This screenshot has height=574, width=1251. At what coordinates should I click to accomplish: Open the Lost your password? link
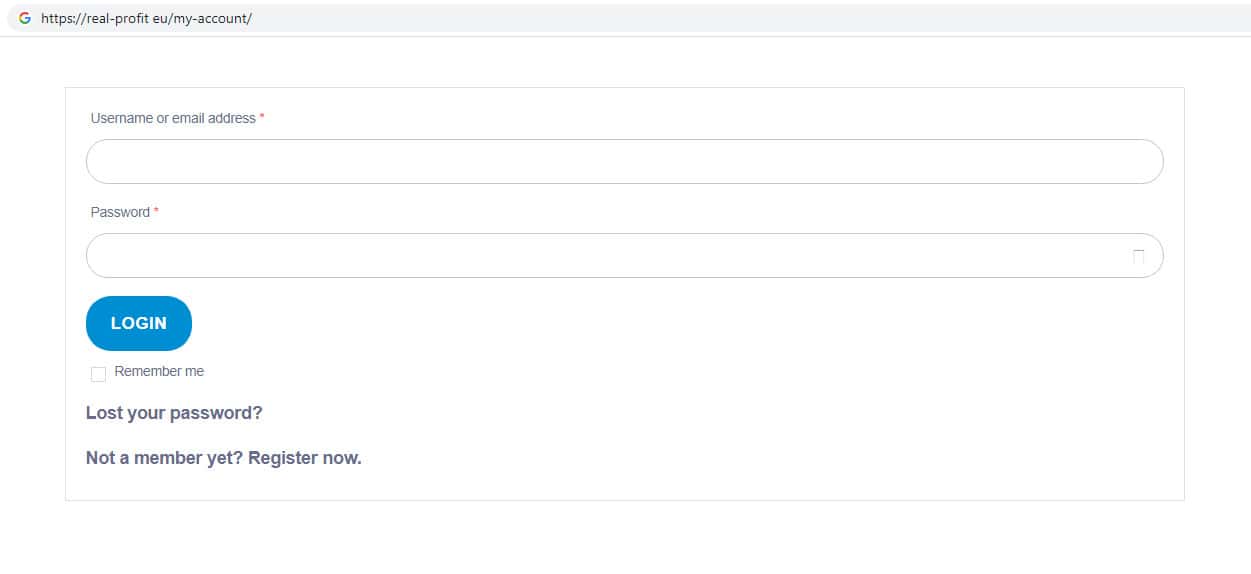click(174, 413)
